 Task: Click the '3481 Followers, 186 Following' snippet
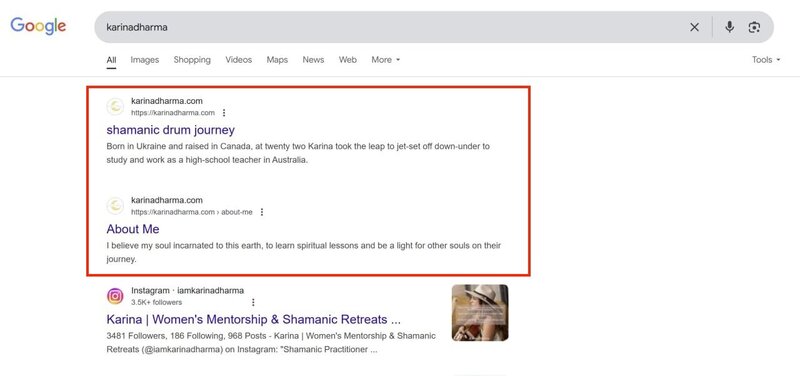click(x=271, y=343)
